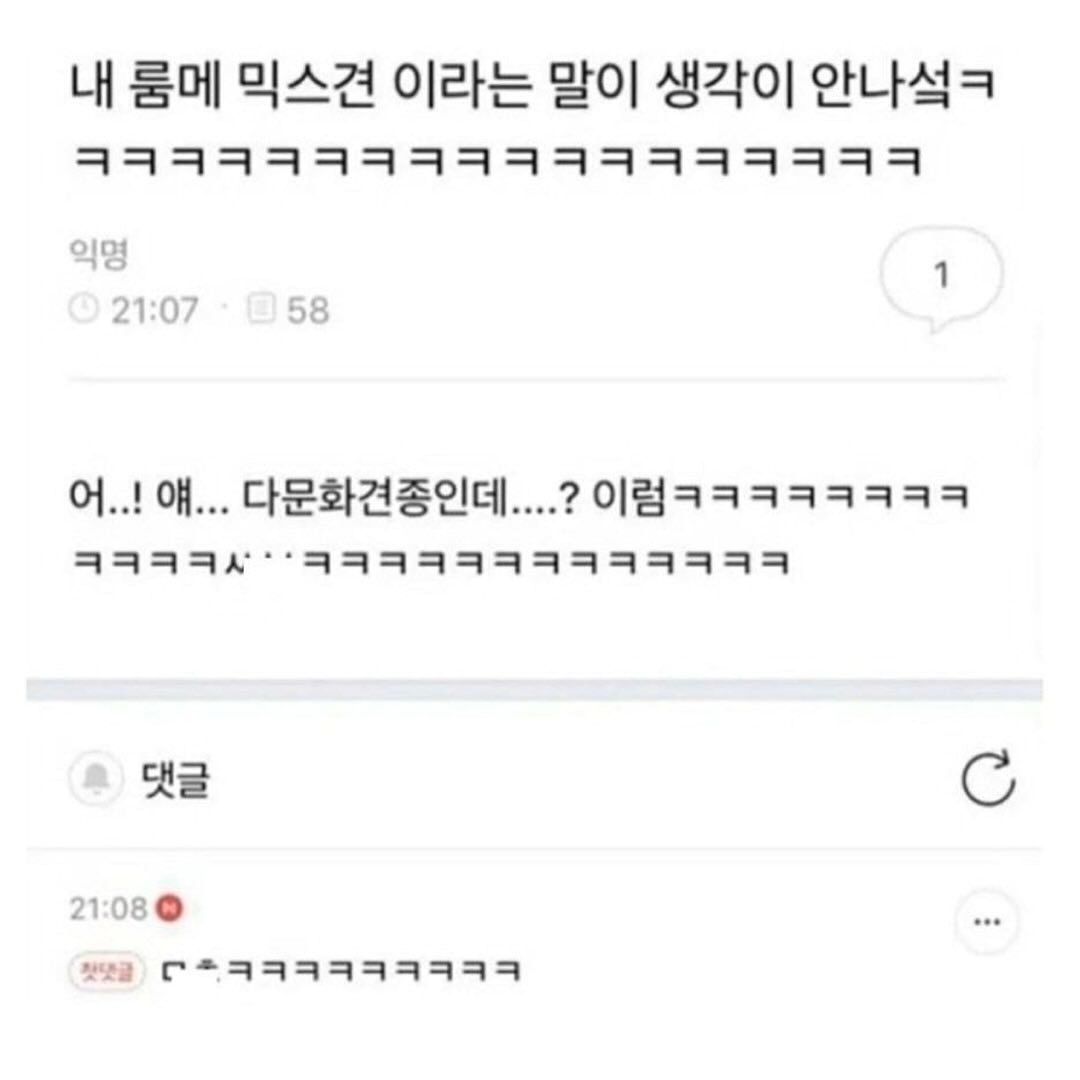Screen dimensions: 1080x1080
Task: Open the three-dots menu on the comment
Action: tap(987, 922)
